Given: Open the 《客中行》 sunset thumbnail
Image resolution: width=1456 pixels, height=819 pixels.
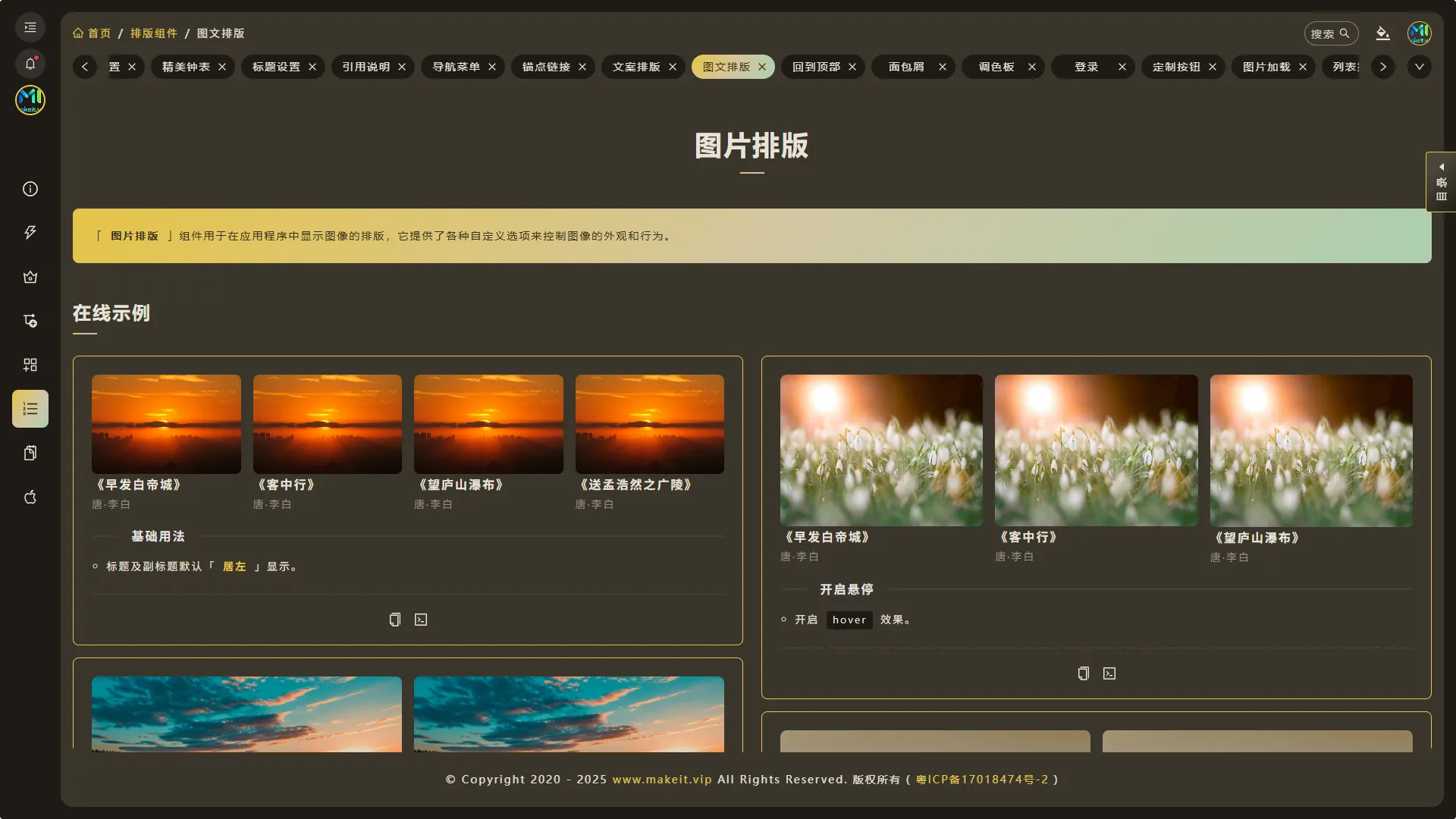Looking at the screenshot, I should click(328, 424).
